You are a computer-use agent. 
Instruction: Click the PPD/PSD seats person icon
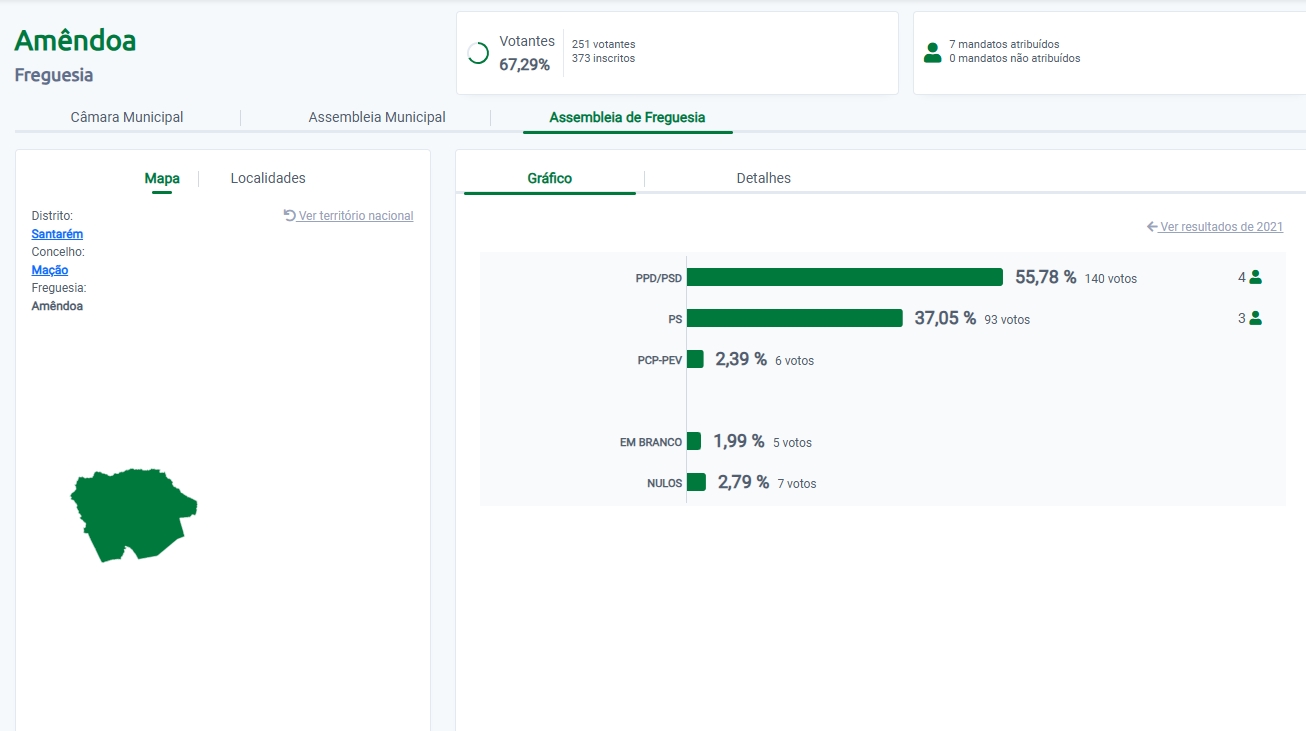[x=1255, y=278]
